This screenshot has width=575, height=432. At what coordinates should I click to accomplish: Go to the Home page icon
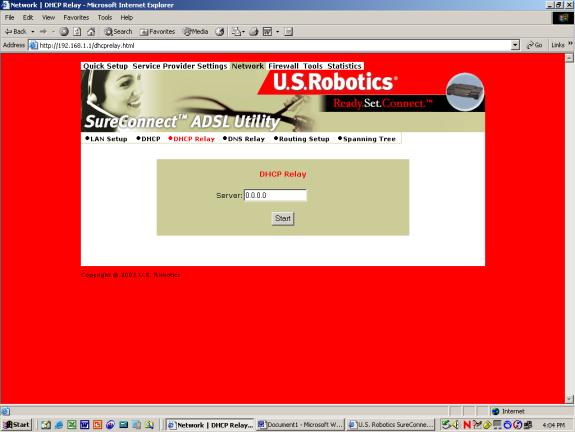coord(91,32)
